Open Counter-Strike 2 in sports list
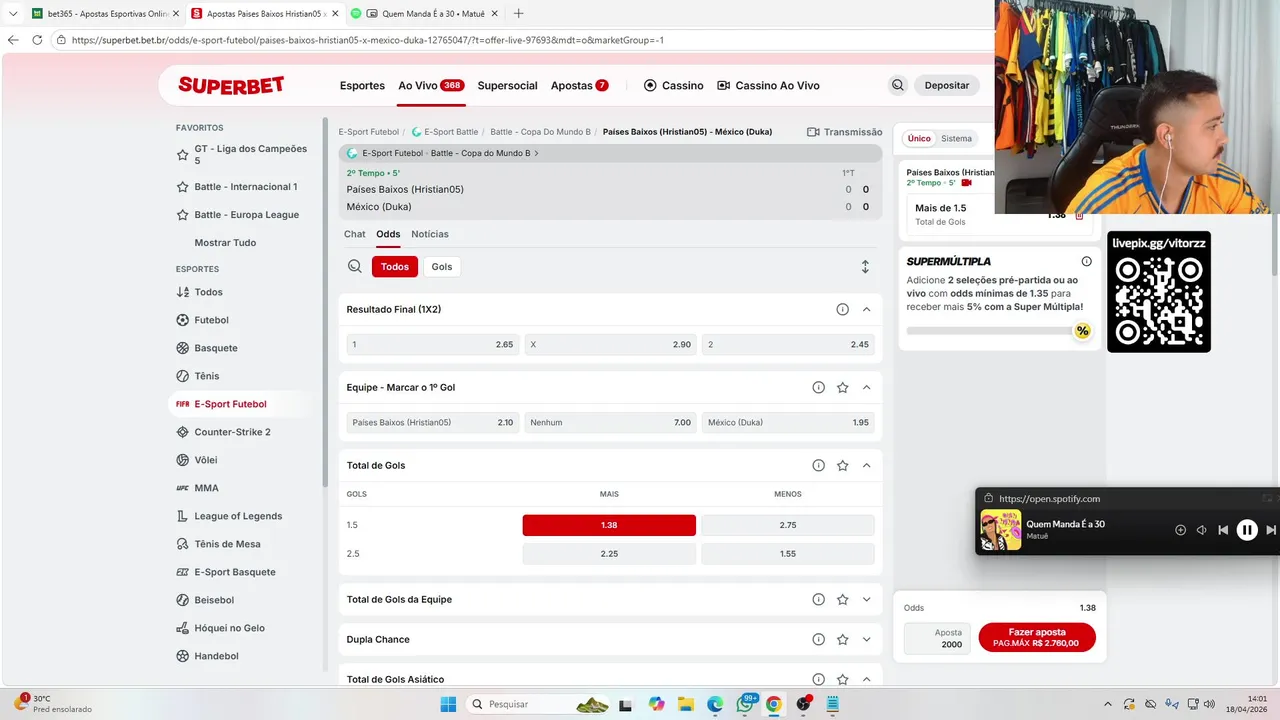The image size is (1280, 720). point(232,432)
